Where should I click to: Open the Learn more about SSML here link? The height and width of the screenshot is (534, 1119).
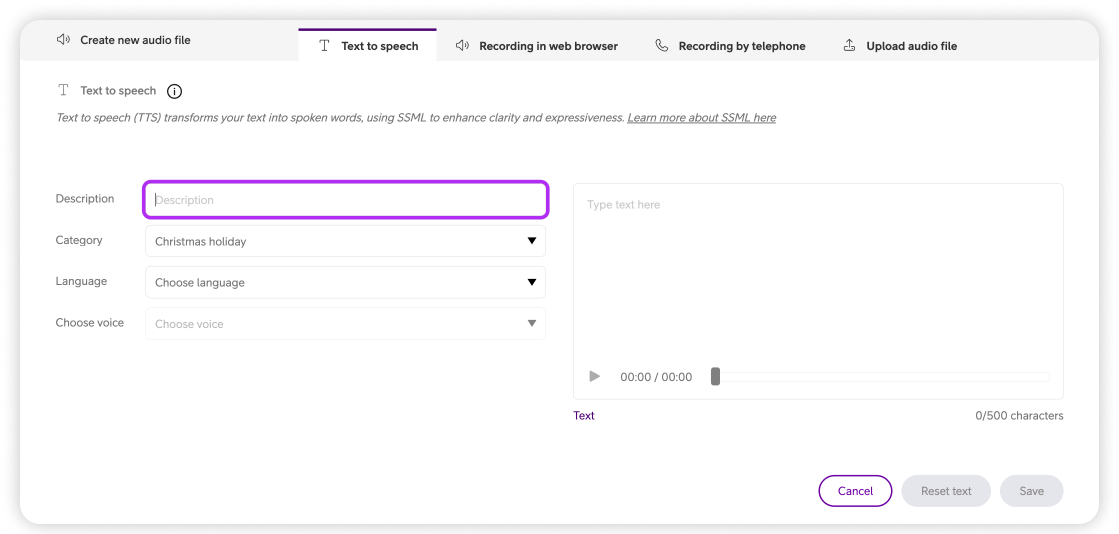[701, 118]
